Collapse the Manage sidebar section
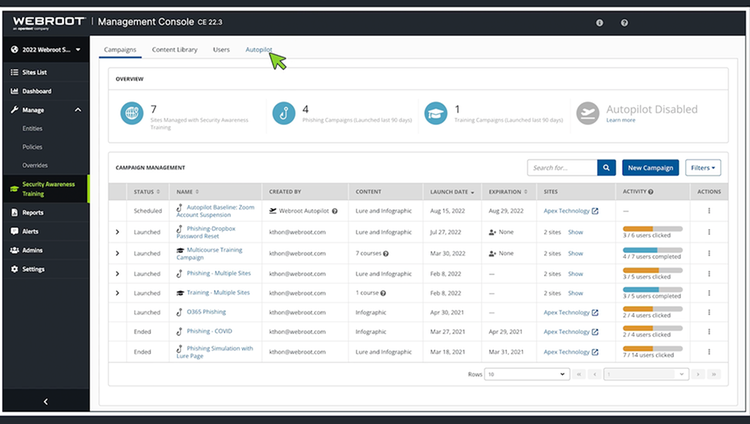The width and height of the screenshot is (750, 424). click(x=78, y=110)
